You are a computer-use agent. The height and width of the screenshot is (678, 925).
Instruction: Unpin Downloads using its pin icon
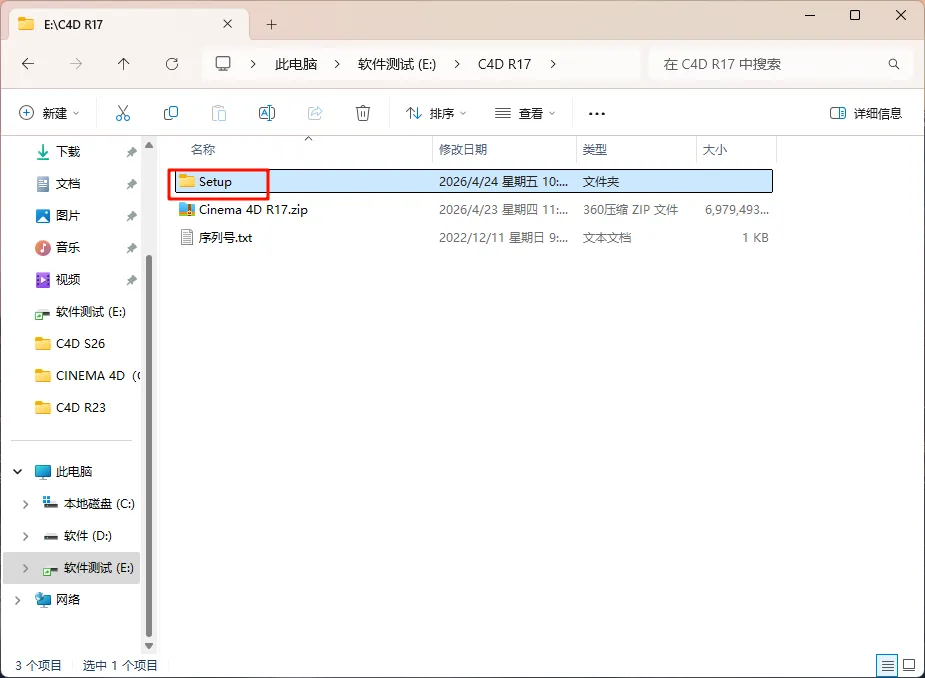[x=131, y=152]
